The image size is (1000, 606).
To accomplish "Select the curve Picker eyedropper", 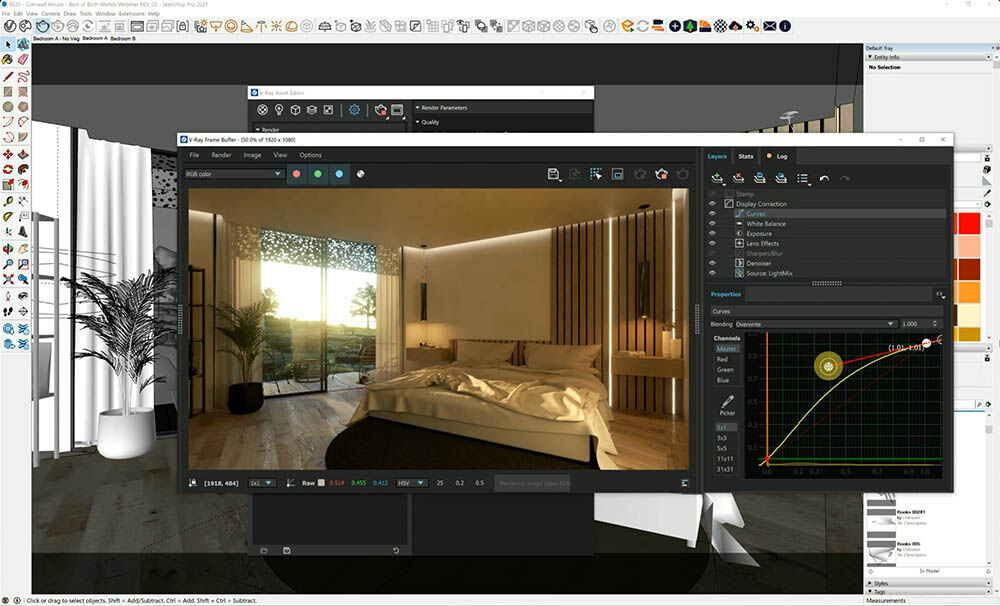I will (x=727, y=402).
